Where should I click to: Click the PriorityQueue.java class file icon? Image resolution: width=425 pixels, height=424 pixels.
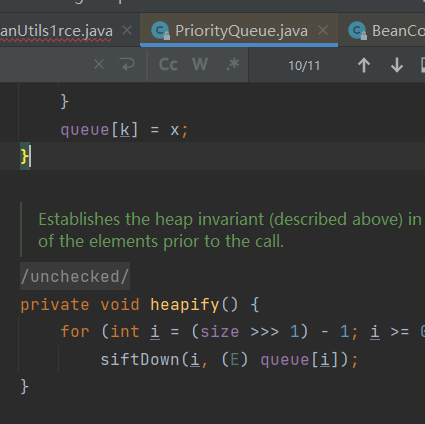160,31
